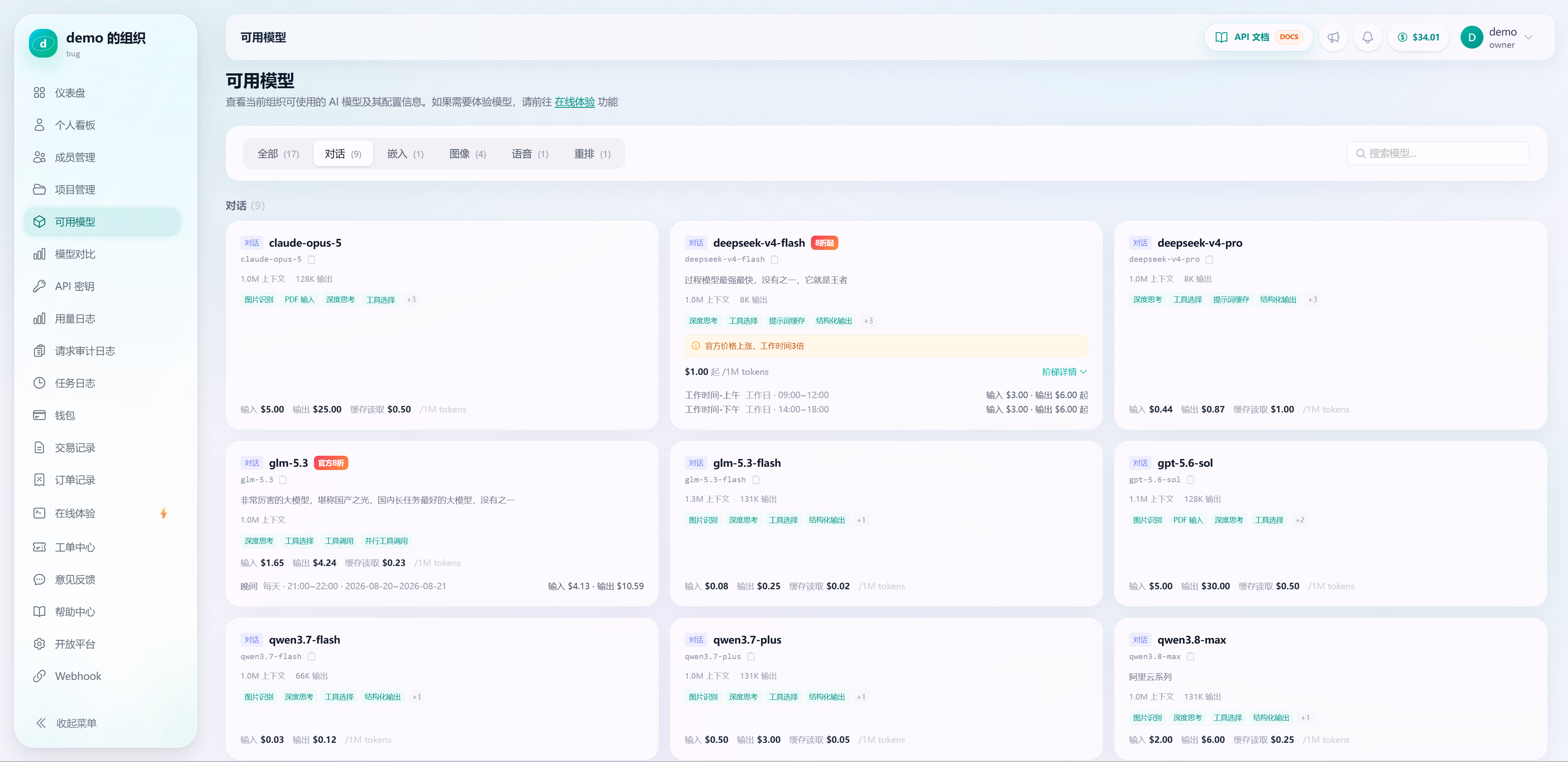Follow the 在线体验 link in description
This screenshot has width=1568, height=762.
574,102
